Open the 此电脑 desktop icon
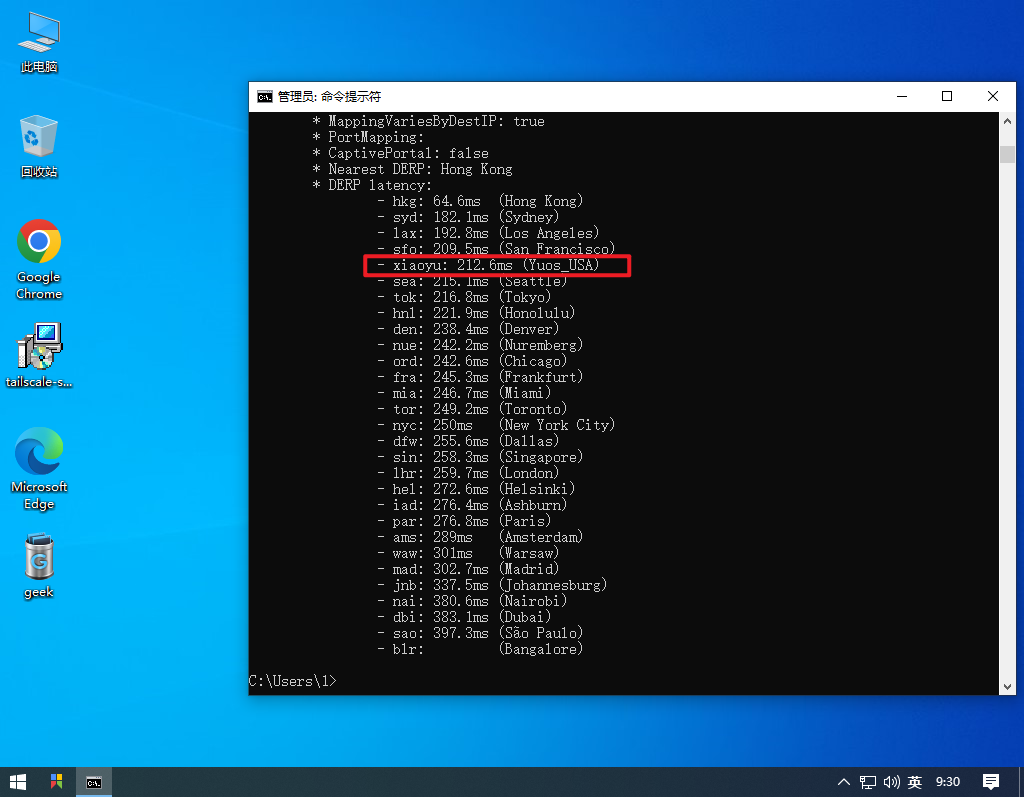1024x797 pixels. coord(39,43)
